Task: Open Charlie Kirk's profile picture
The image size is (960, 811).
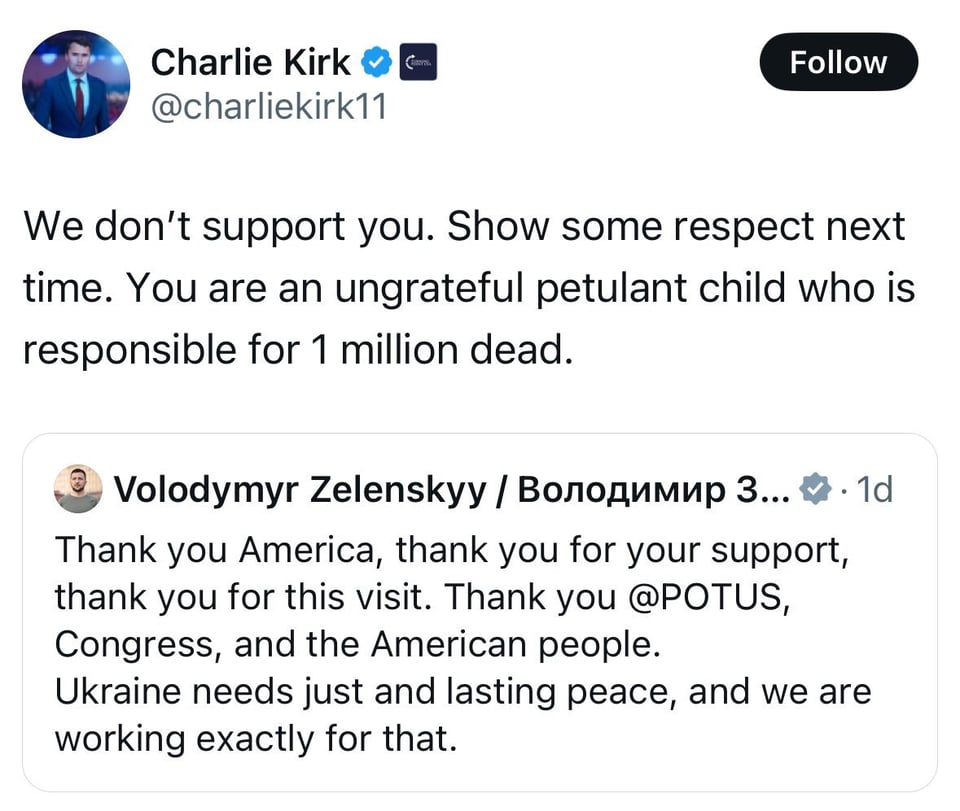Action: click(76, 84)
